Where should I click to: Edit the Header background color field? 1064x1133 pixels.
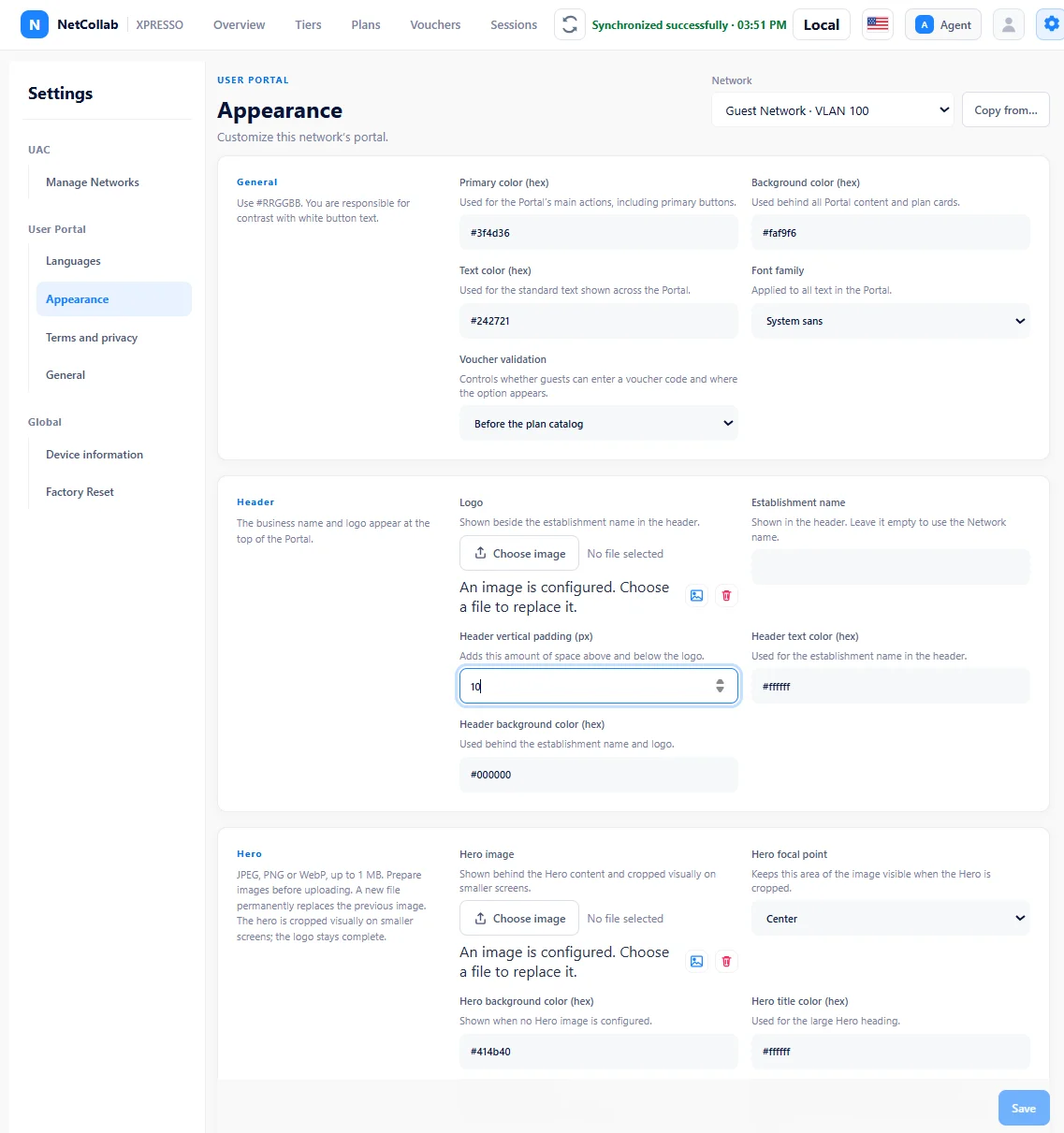click(599, 775)
